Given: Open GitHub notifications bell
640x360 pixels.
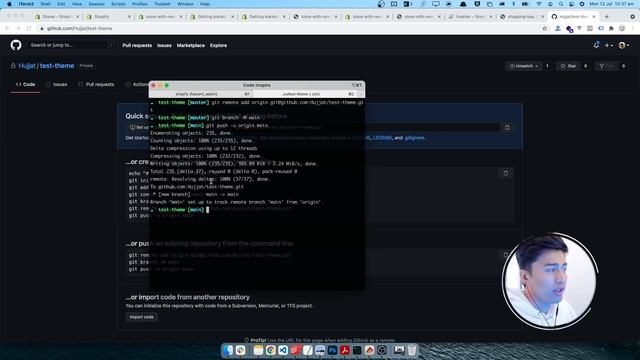Looking at the screenshot, I should [596, 45].
